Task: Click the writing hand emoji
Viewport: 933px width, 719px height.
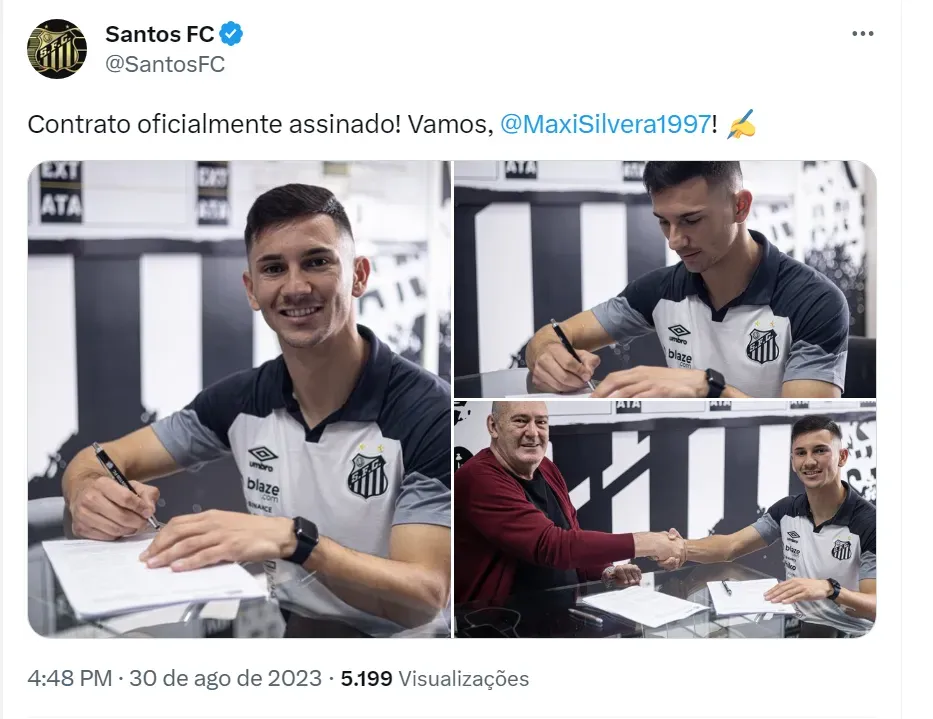Action: (741, 124)
